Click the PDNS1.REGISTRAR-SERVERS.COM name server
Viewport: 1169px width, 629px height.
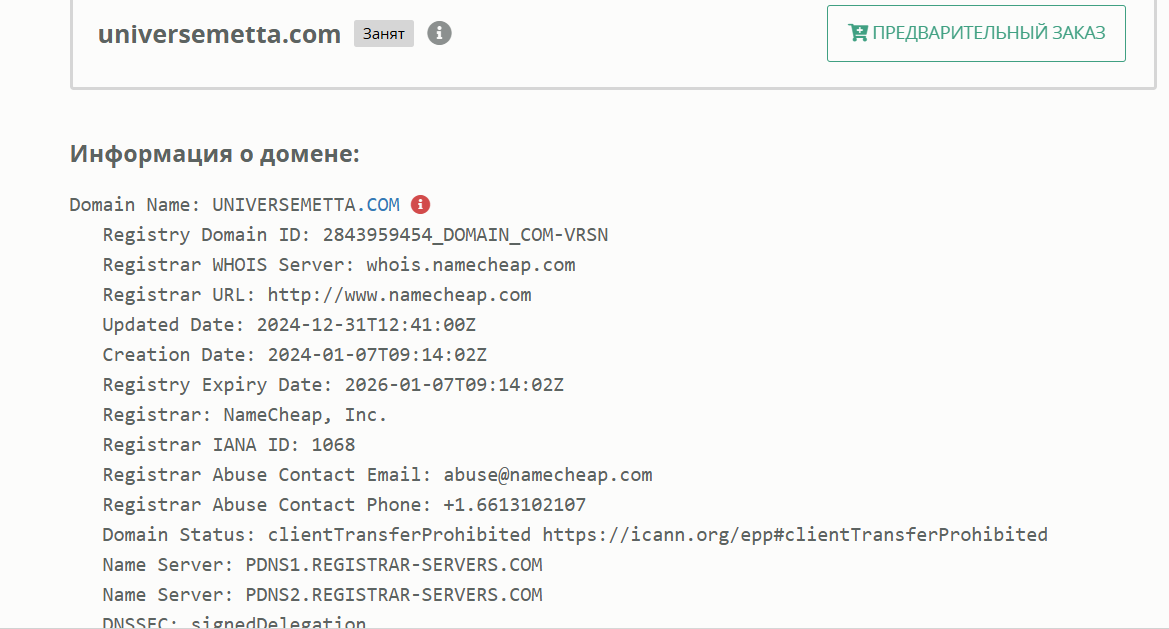point(394,565)
